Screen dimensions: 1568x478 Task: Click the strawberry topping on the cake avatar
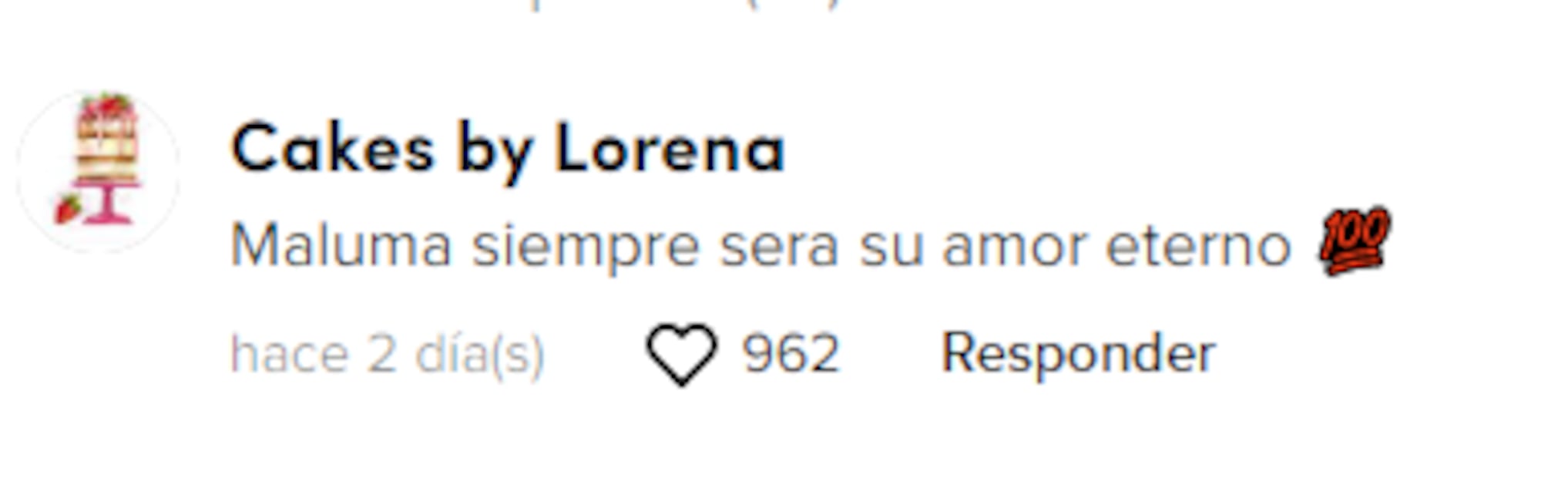(x=109, y=104)
